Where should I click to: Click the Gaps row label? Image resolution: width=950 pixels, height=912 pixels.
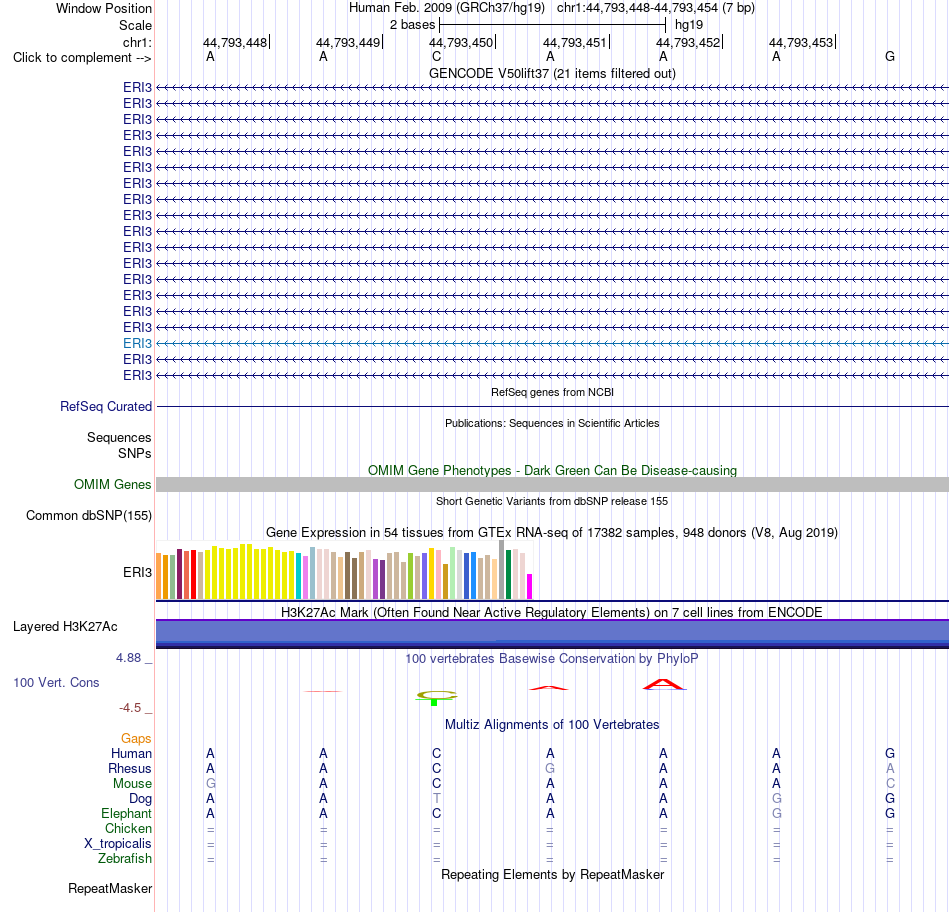click(136, 738)
